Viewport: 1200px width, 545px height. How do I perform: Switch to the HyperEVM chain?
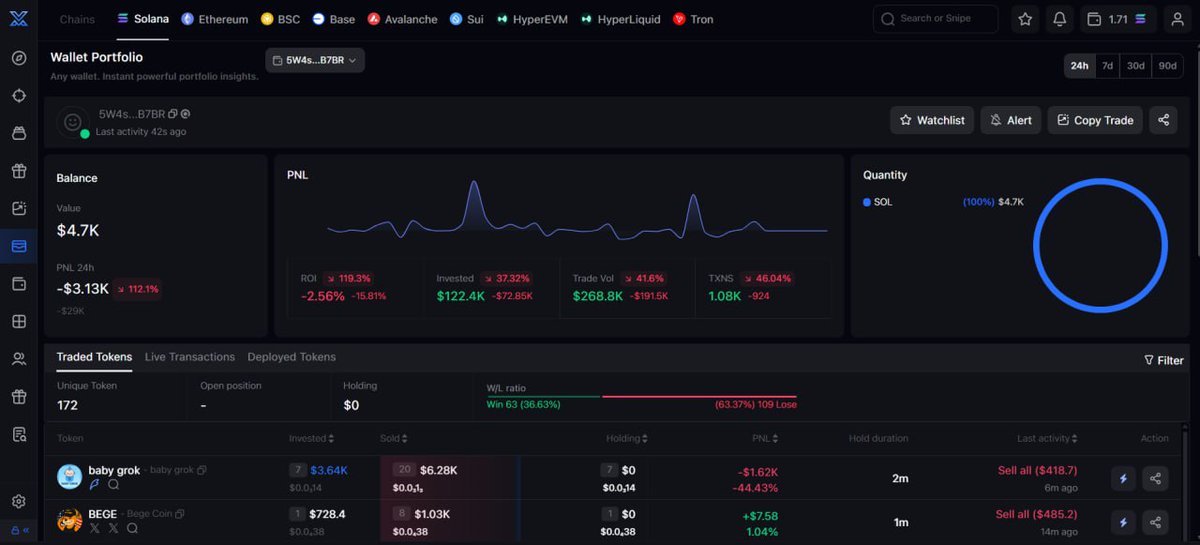pos(532,19)
